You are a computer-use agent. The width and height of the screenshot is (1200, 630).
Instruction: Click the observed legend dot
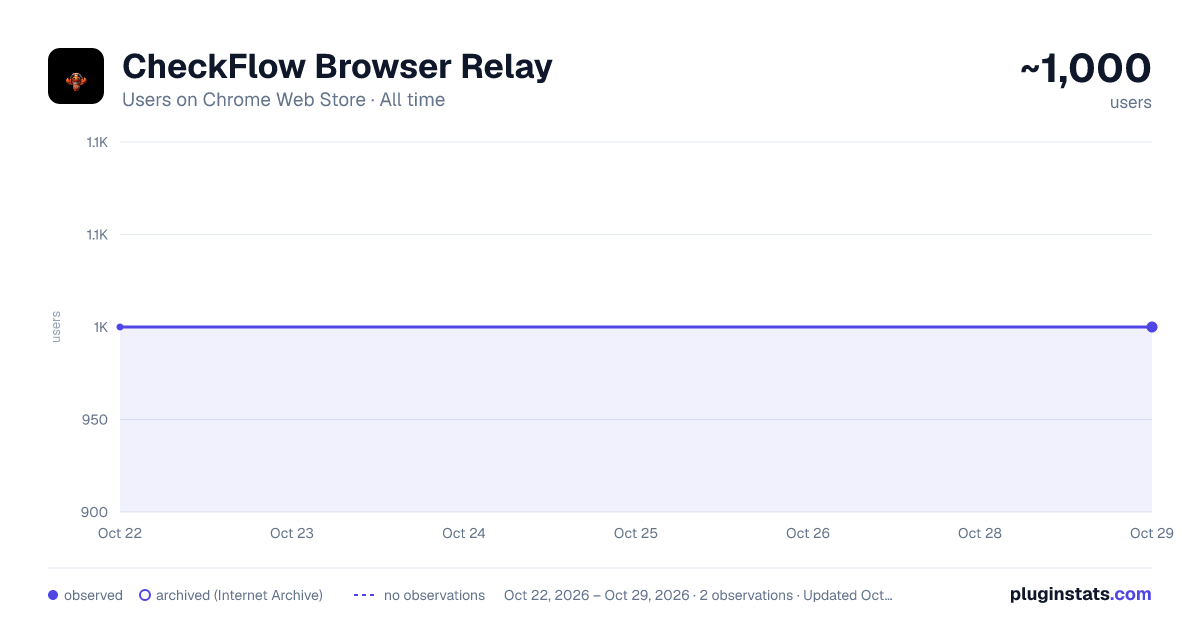point(53,595)
